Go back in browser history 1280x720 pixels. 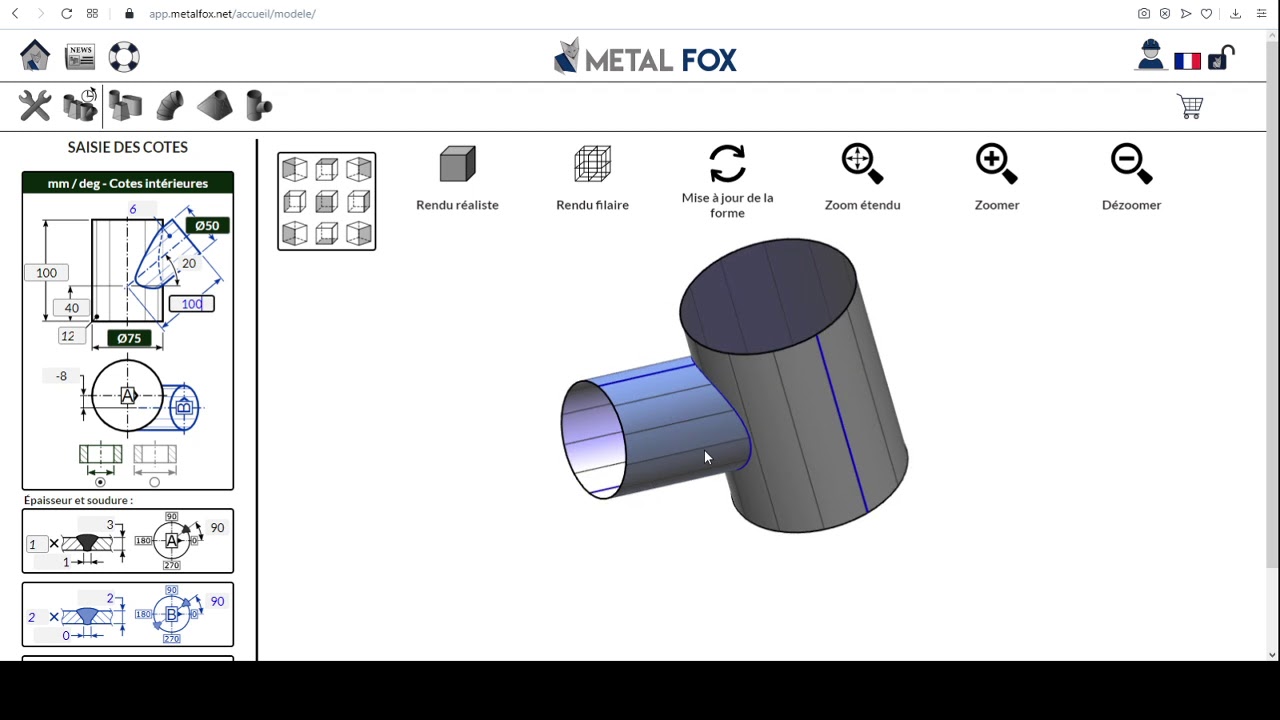pyautogui.click(x=14, y=14)
